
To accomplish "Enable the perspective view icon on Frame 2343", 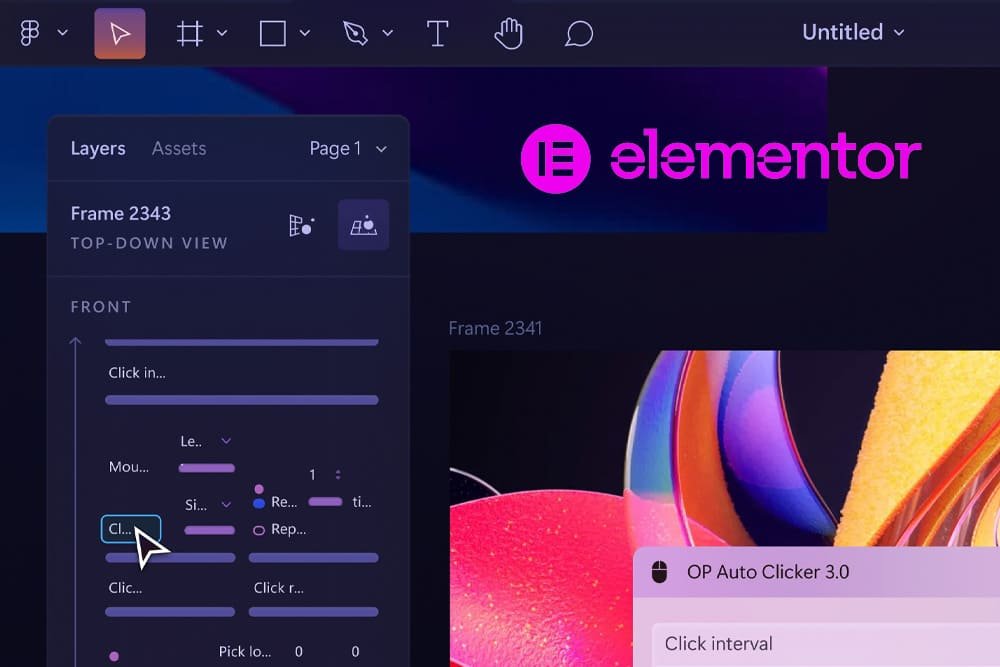I will 363,225.
